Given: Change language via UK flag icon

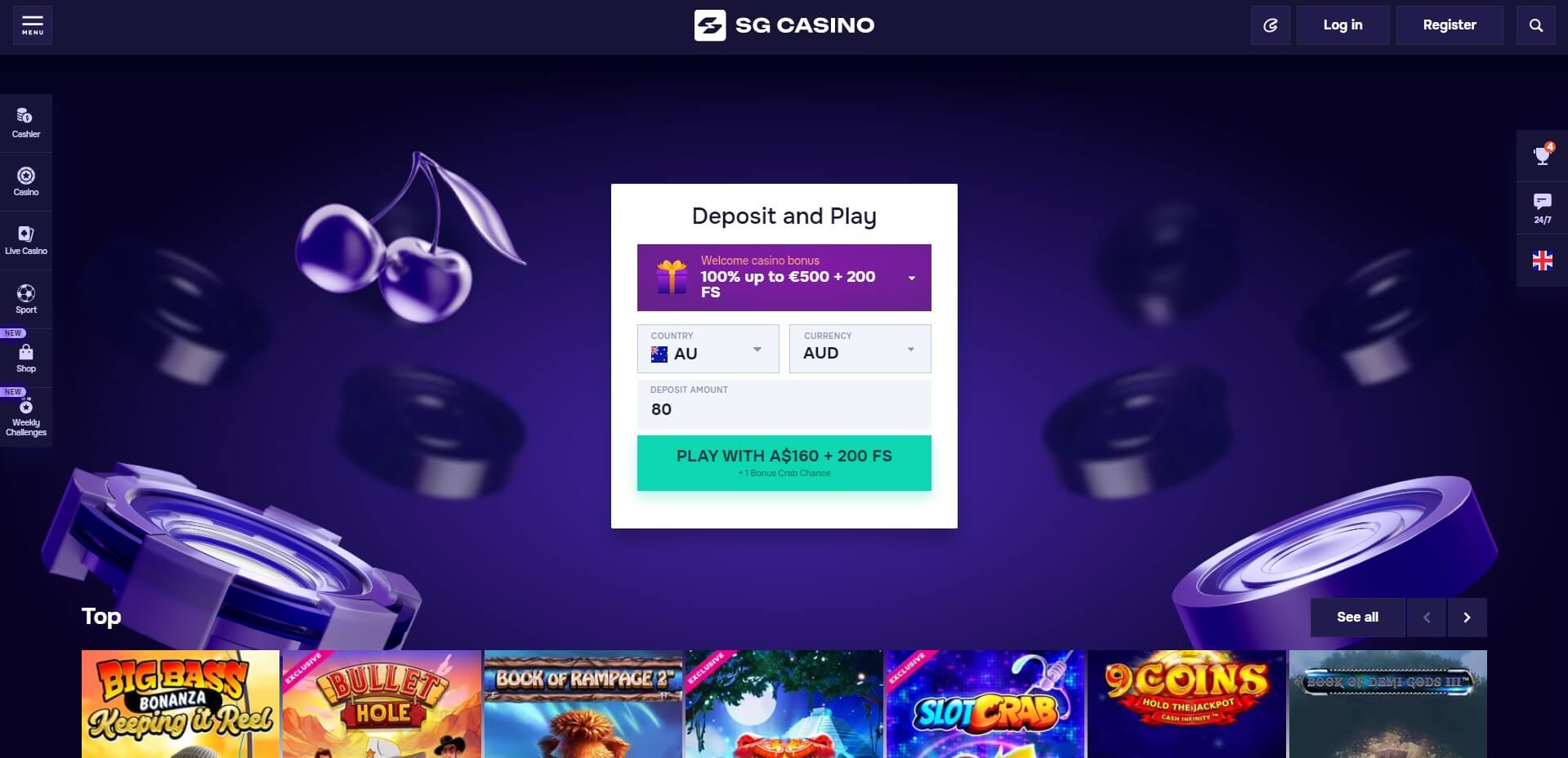Looking at the screenshot, I should point(1542,261).
